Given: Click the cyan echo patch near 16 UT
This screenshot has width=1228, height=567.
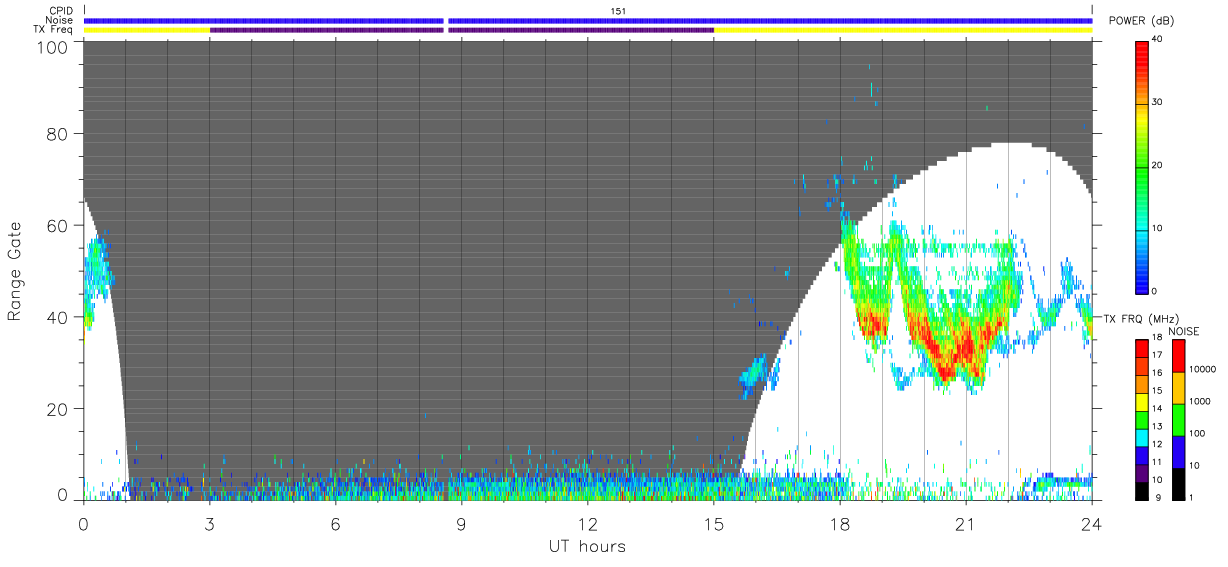Looking at the screenshot, I should coord(755,372).
